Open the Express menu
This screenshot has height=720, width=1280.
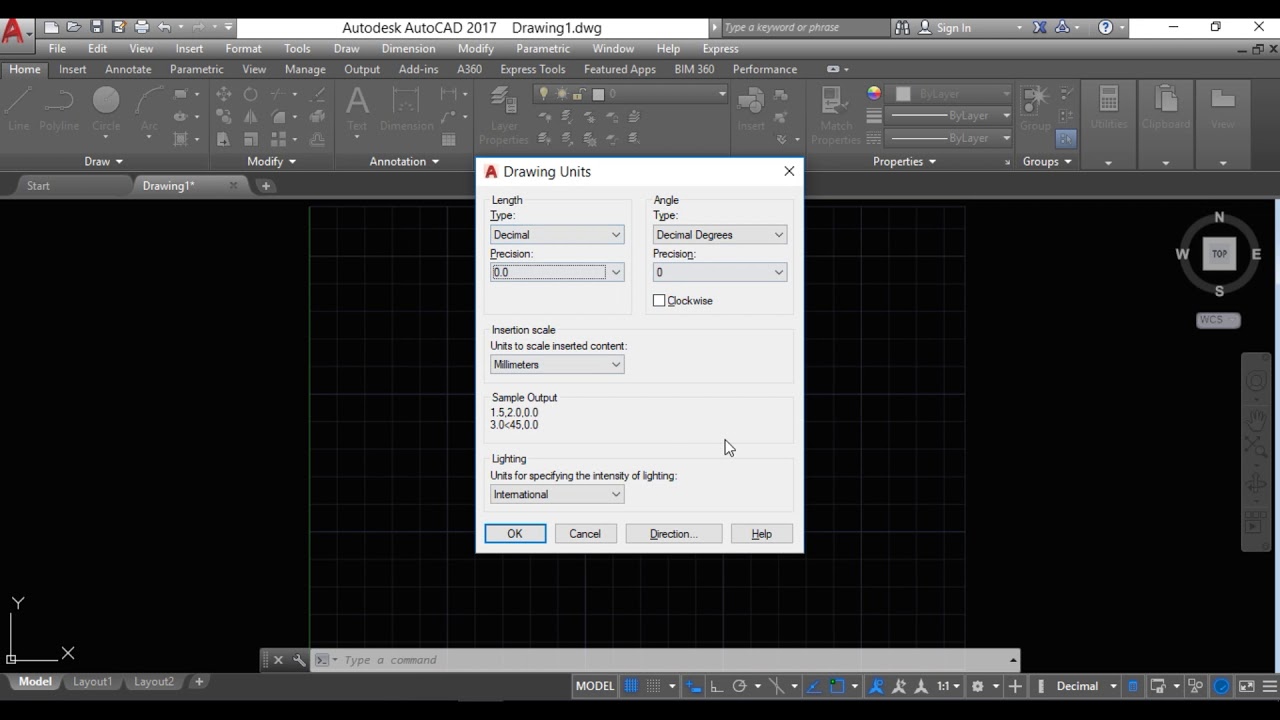coord(720,48)
